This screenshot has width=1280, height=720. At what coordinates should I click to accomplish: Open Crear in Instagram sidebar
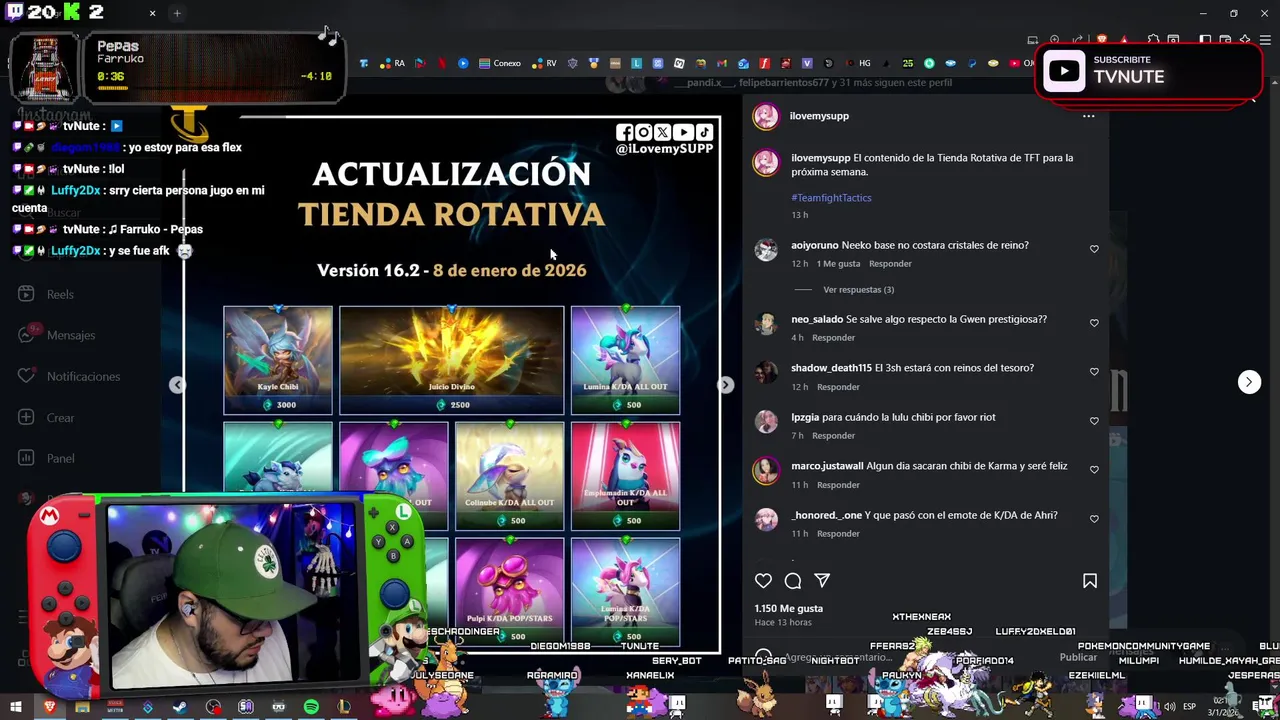pyautogui.click(x=47, y=417)
